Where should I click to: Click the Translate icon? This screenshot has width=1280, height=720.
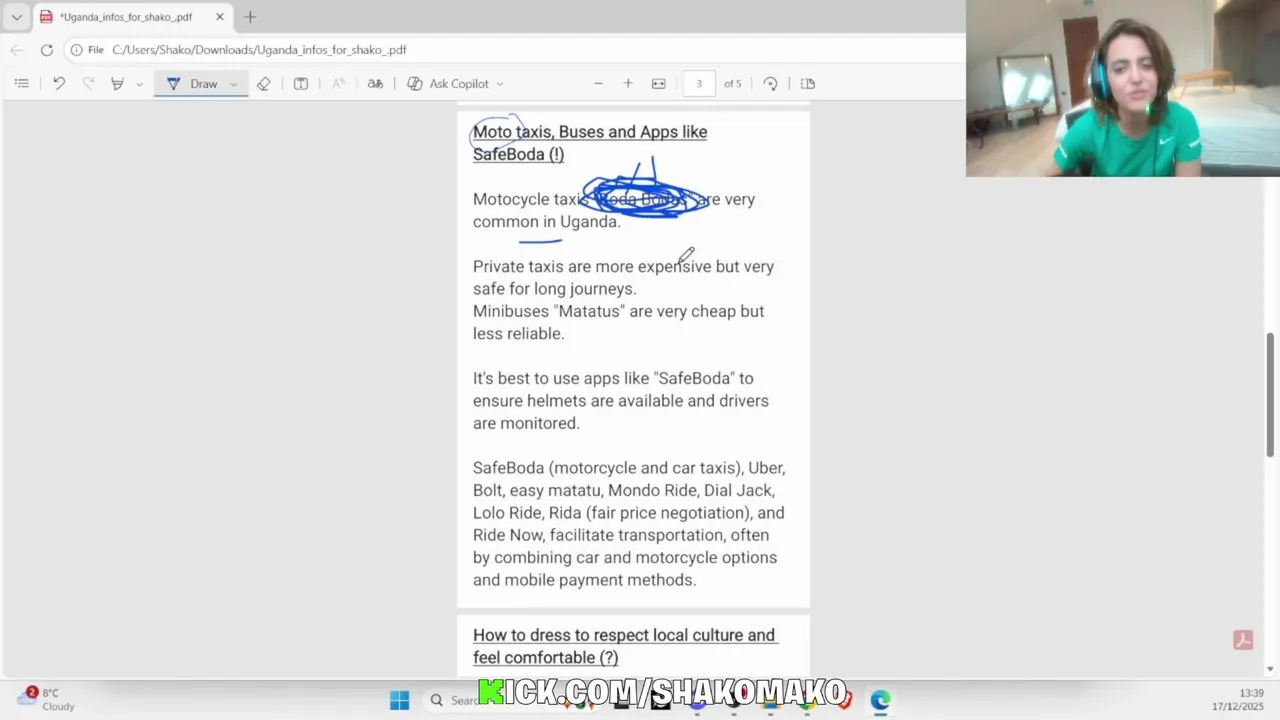tap(375, 84)
